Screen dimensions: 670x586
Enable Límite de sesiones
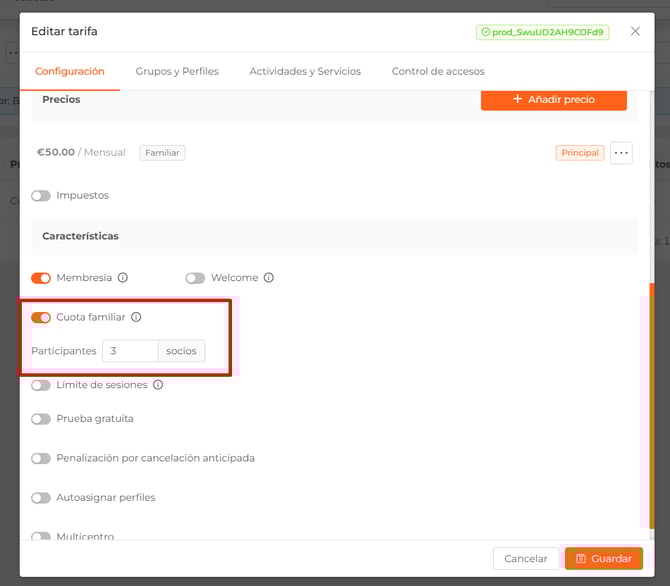(41, 385)
